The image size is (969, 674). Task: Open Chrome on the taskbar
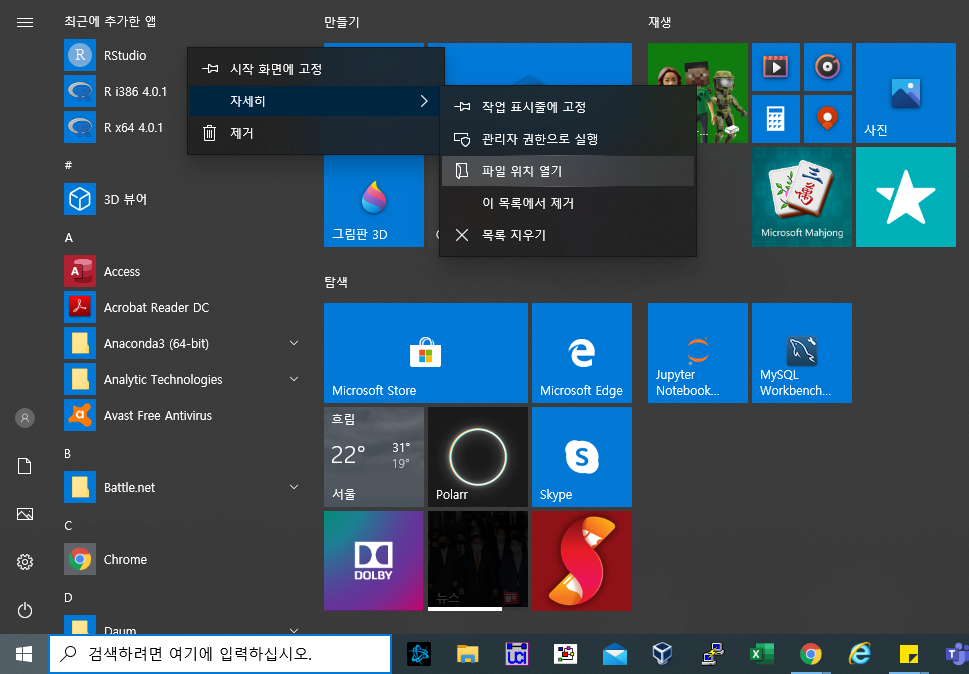point(811,654)
